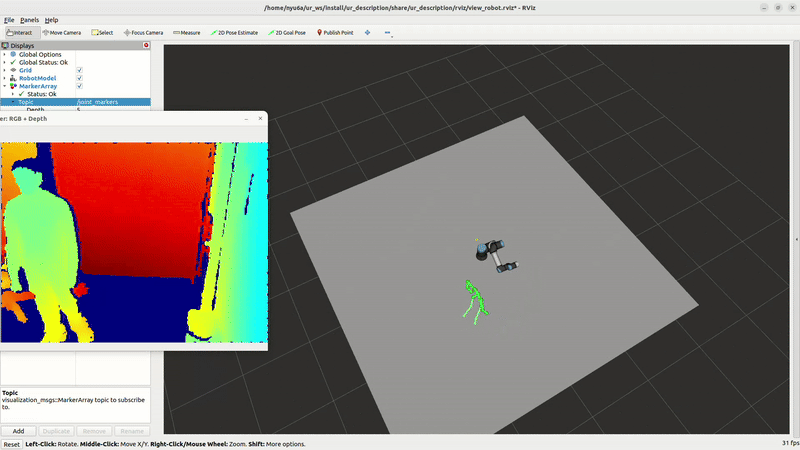The height and width of the screenshot is (450, 800).
Task: Open the Panels menu
Action: click(x=29, y=20)
